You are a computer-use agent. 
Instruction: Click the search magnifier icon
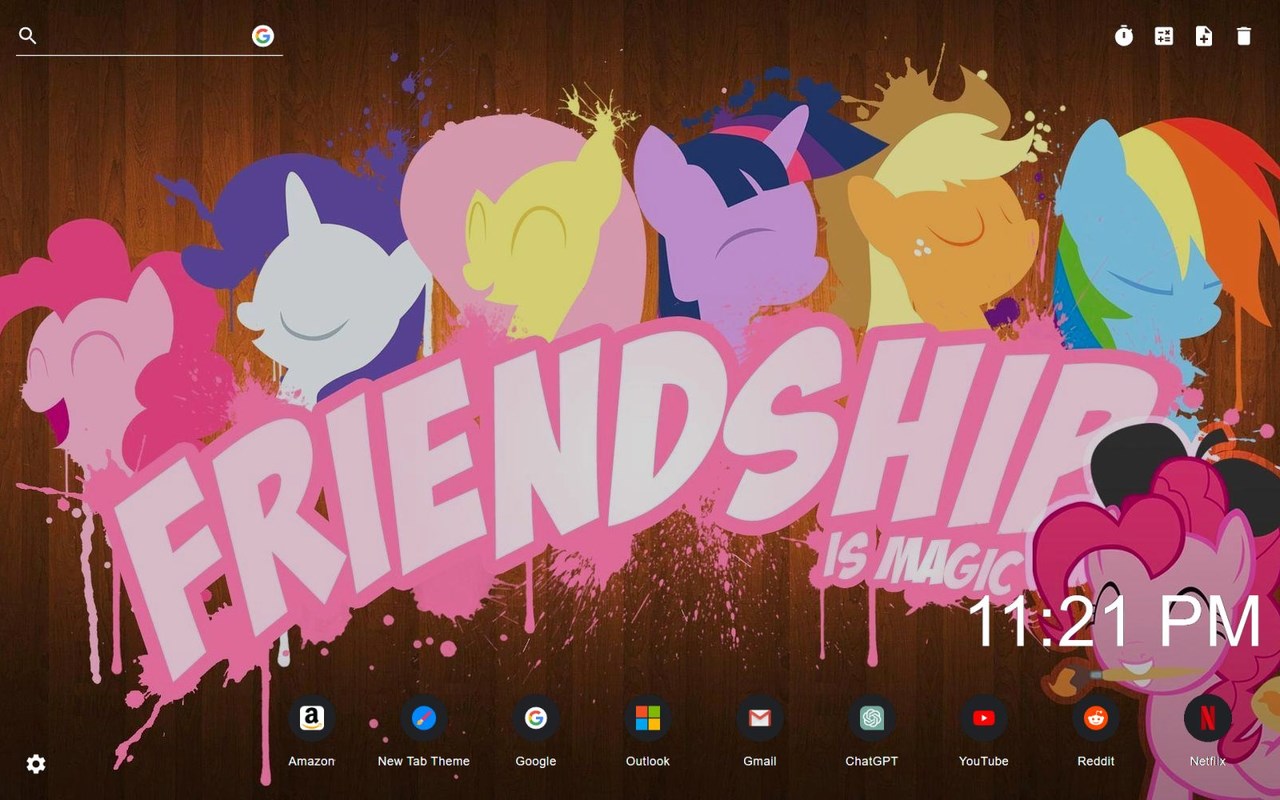coord(28,36)
